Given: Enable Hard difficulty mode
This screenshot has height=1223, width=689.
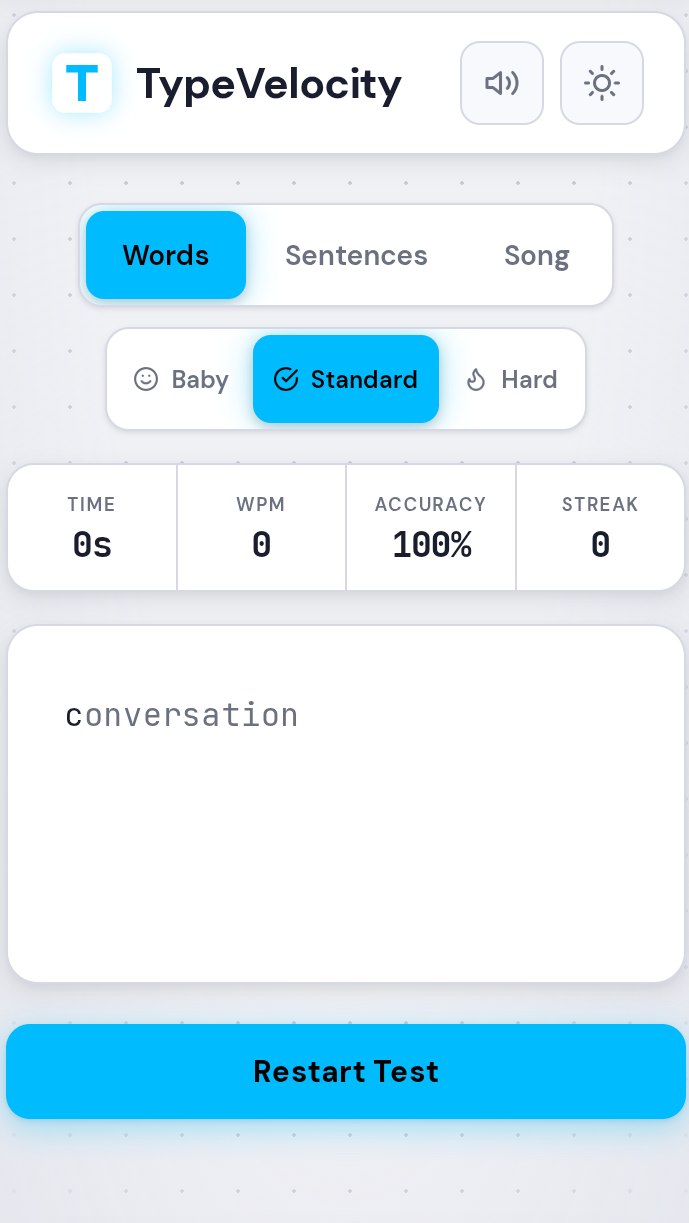Looking at the screenshot, I should tap(511, 379).
